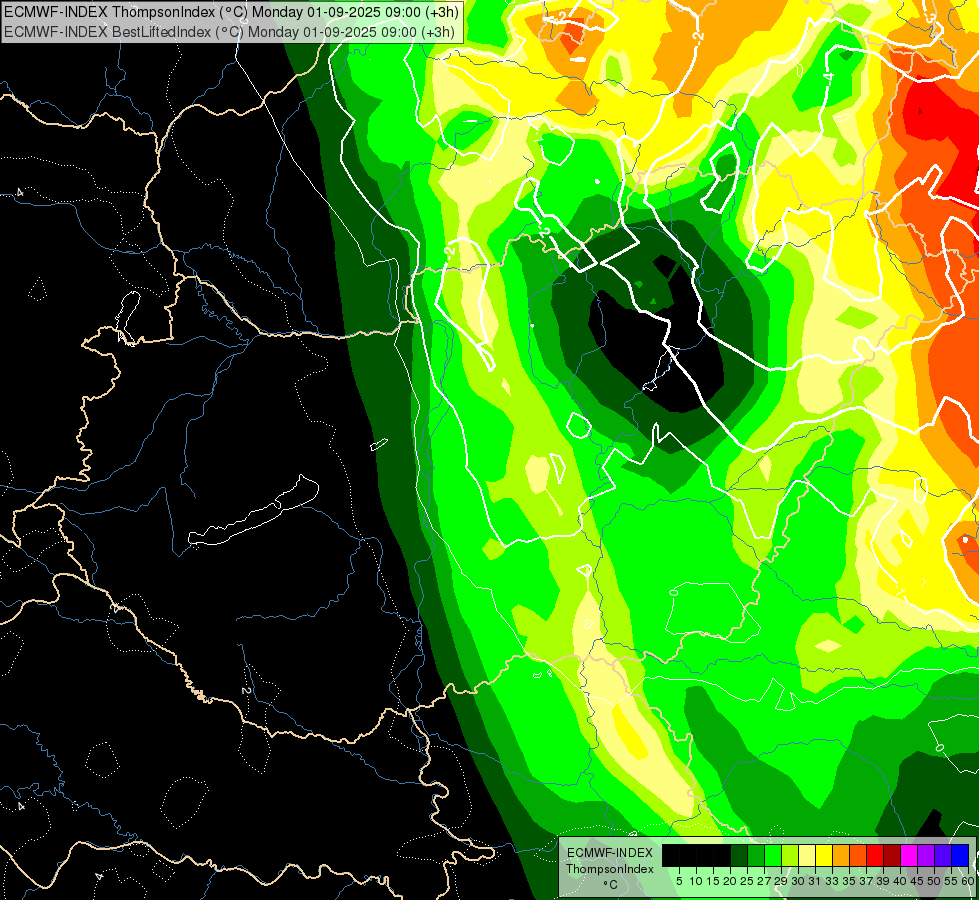Screen dimensions: 979x900
Task: Click legend scale value 31
Action: point(815,881)
